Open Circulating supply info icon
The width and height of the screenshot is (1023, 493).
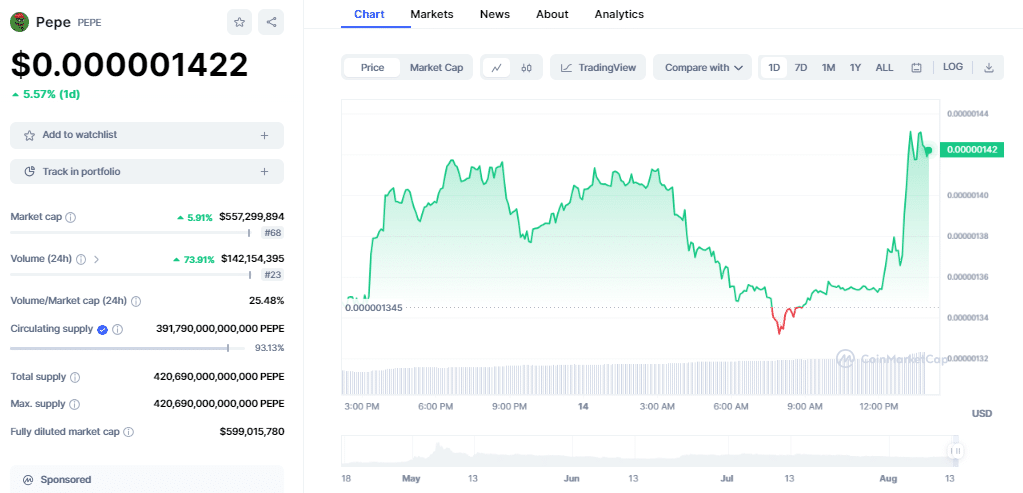tap(117, 330)
